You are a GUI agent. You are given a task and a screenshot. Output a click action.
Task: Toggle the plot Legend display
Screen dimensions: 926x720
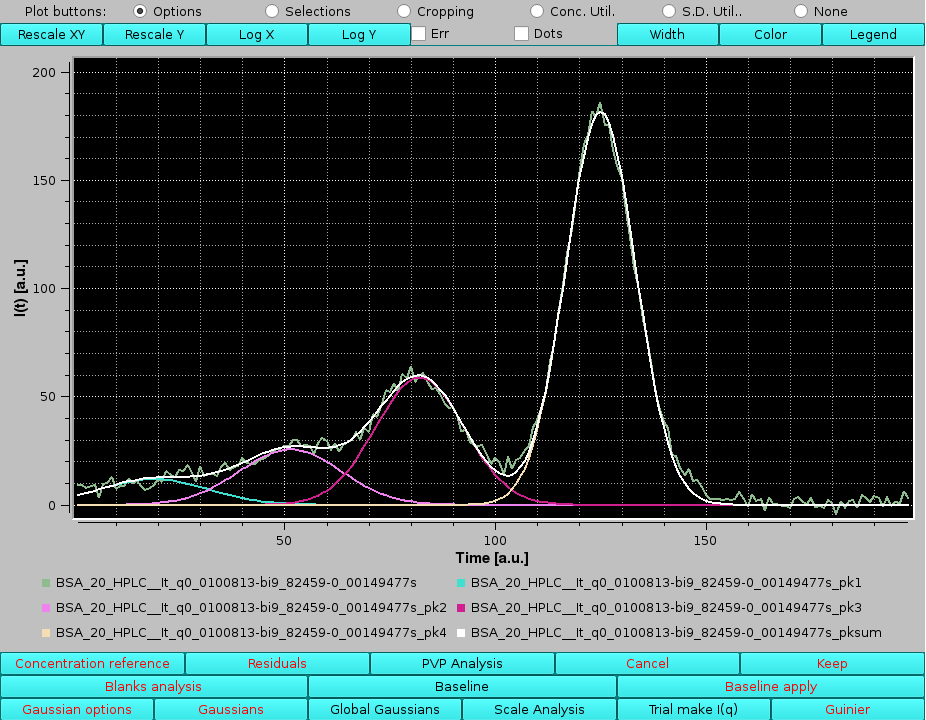[872, 33]
